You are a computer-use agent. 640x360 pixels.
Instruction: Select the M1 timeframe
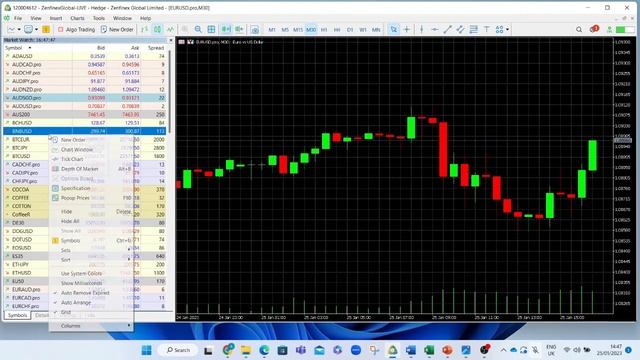pos(272,29)
